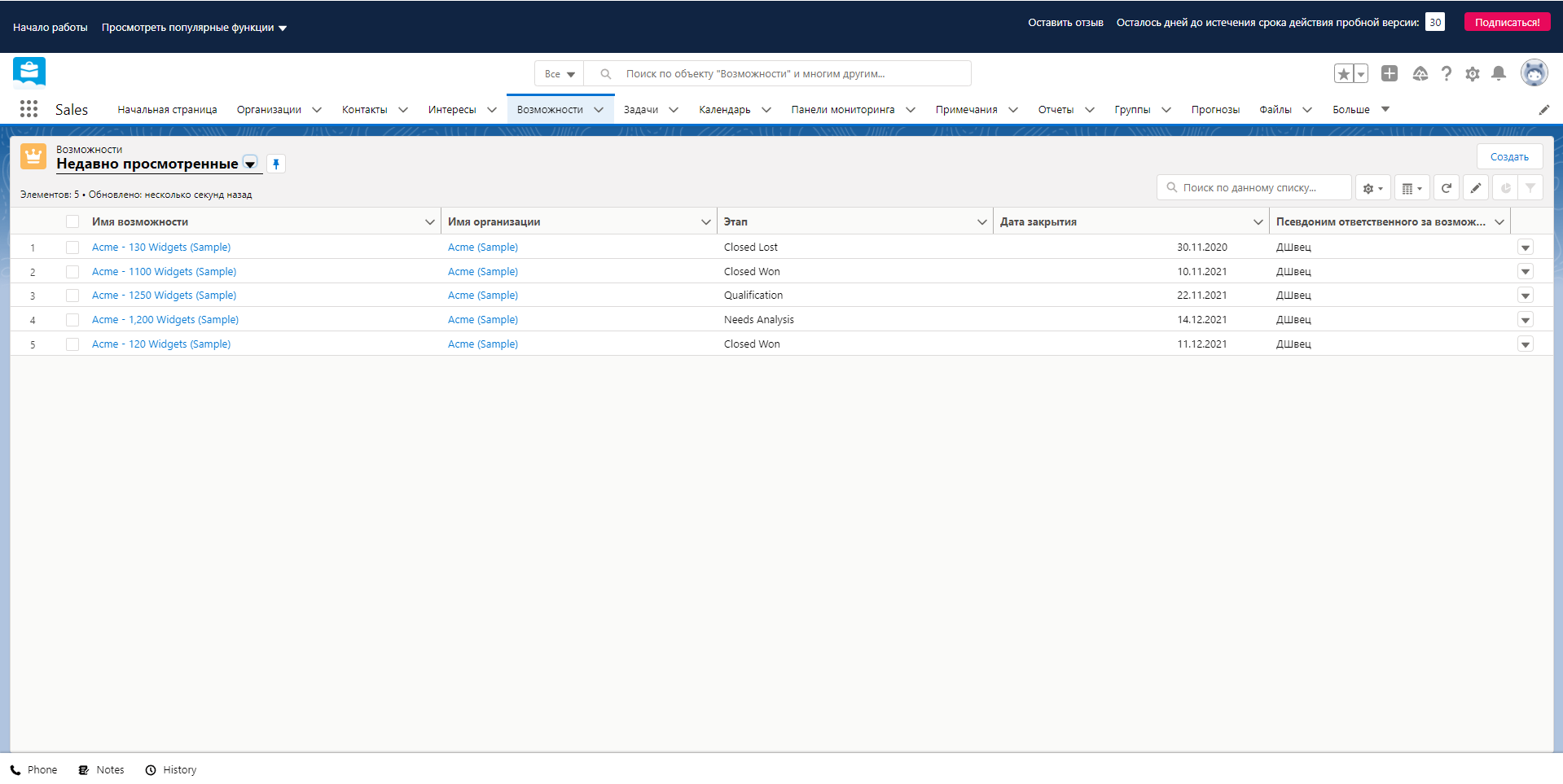Open the Календарь tab
1563x784 pixels.
click(x=725, y=110)
